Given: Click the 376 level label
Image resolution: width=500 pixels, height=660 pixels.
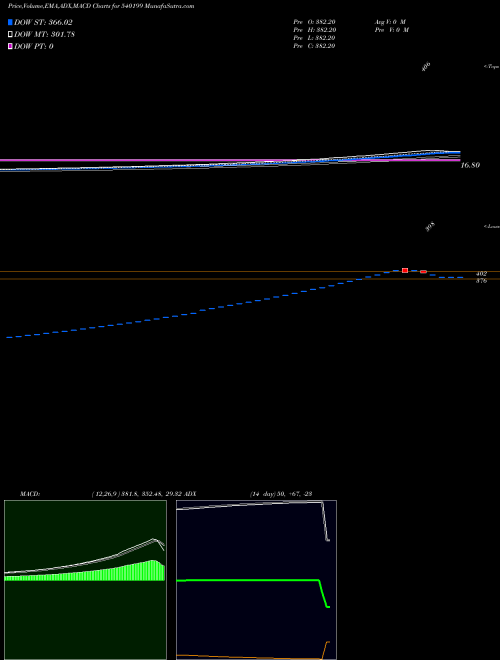Looking at the screenshot, I should 481,281.
